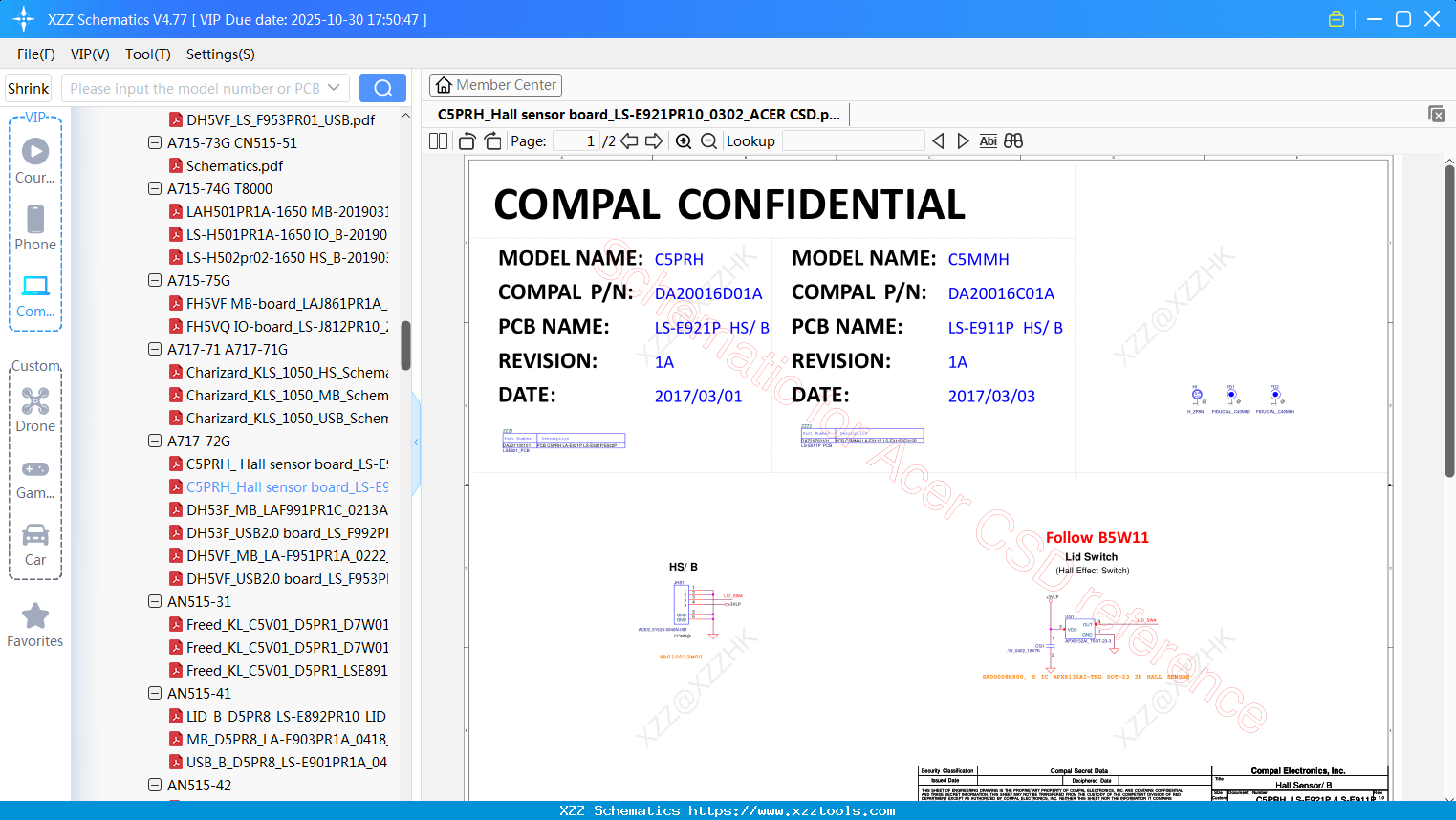Collapse the AN515-31 folder
The height and width of the screenshot is (820, 1456).
(x=155, y=601)
